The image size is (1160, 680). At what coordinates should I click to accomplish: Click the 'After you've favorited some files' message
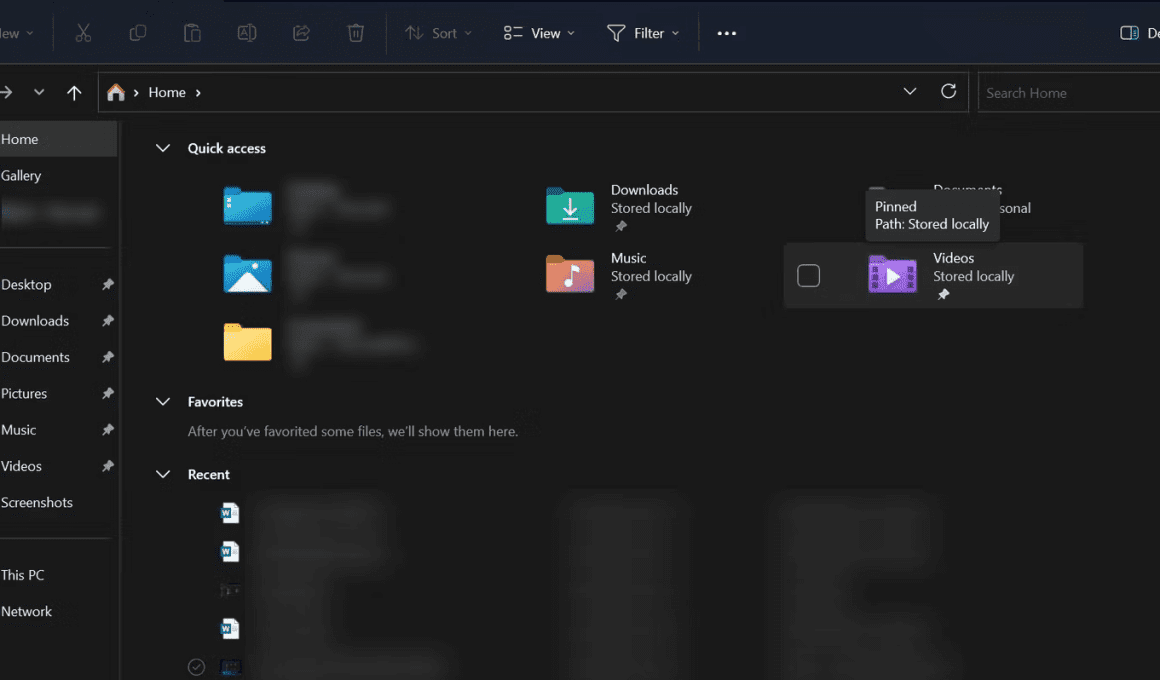click(353, 431)
